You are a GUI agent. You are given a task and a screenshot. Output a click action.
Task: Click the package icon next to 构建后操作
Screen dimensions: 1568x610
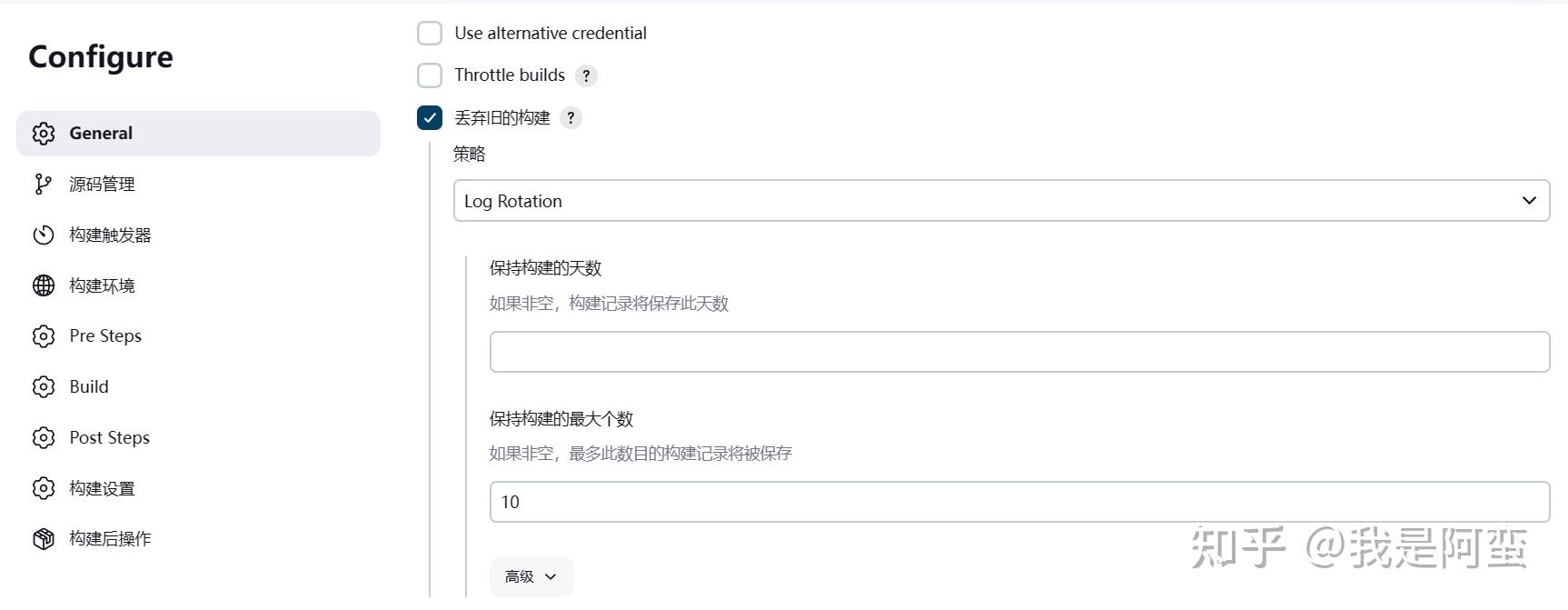tap(43, 538)
